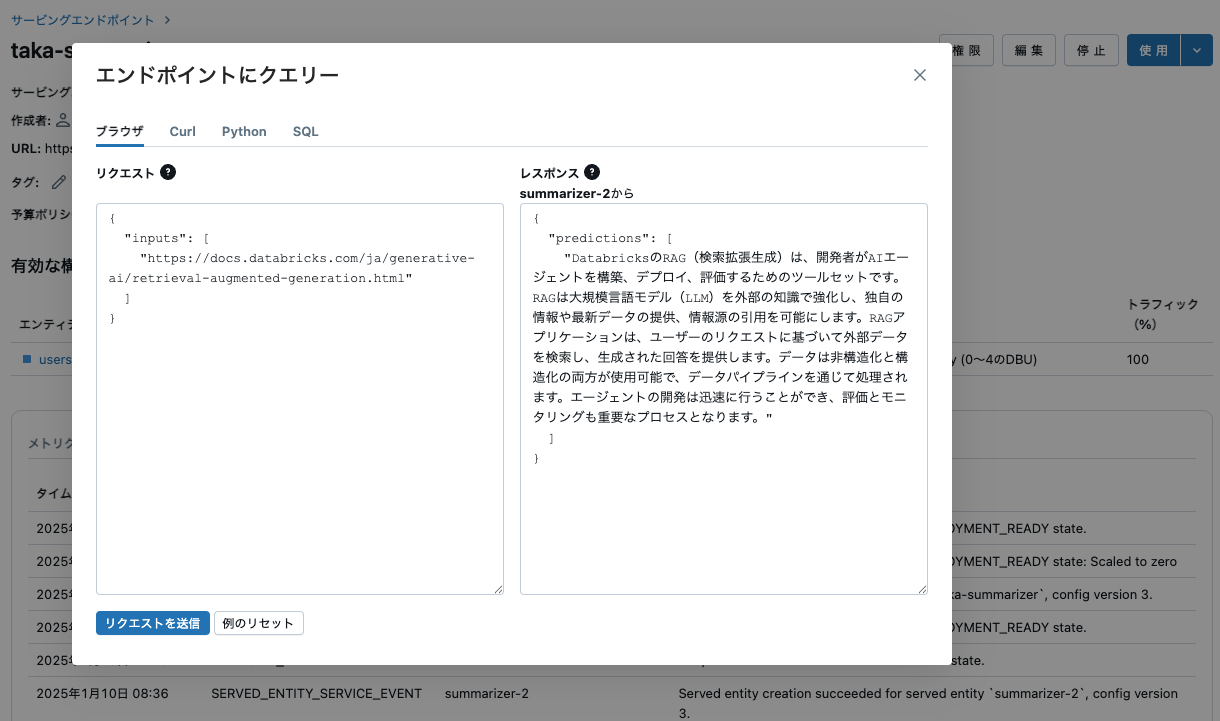Reset the example using 例のリセット
The width and height of the screenshot is (1220, 721).
point(258,622)
